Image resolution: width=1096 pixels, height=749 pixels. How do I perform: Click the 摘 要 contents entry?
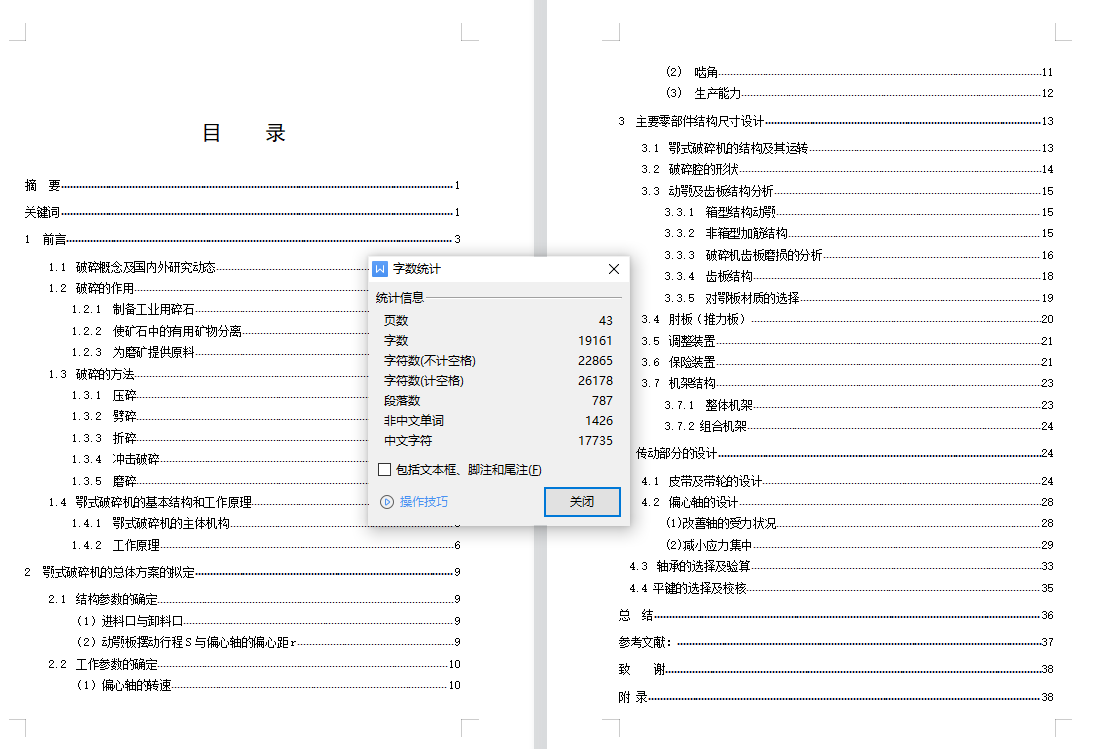243,185
